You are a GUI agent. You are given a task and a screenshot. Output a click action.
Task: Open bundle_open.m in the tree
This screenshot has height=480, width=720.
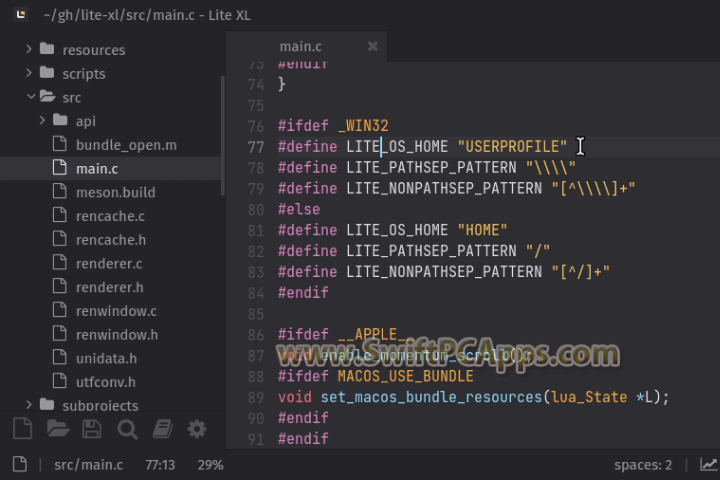click(126, 145)
